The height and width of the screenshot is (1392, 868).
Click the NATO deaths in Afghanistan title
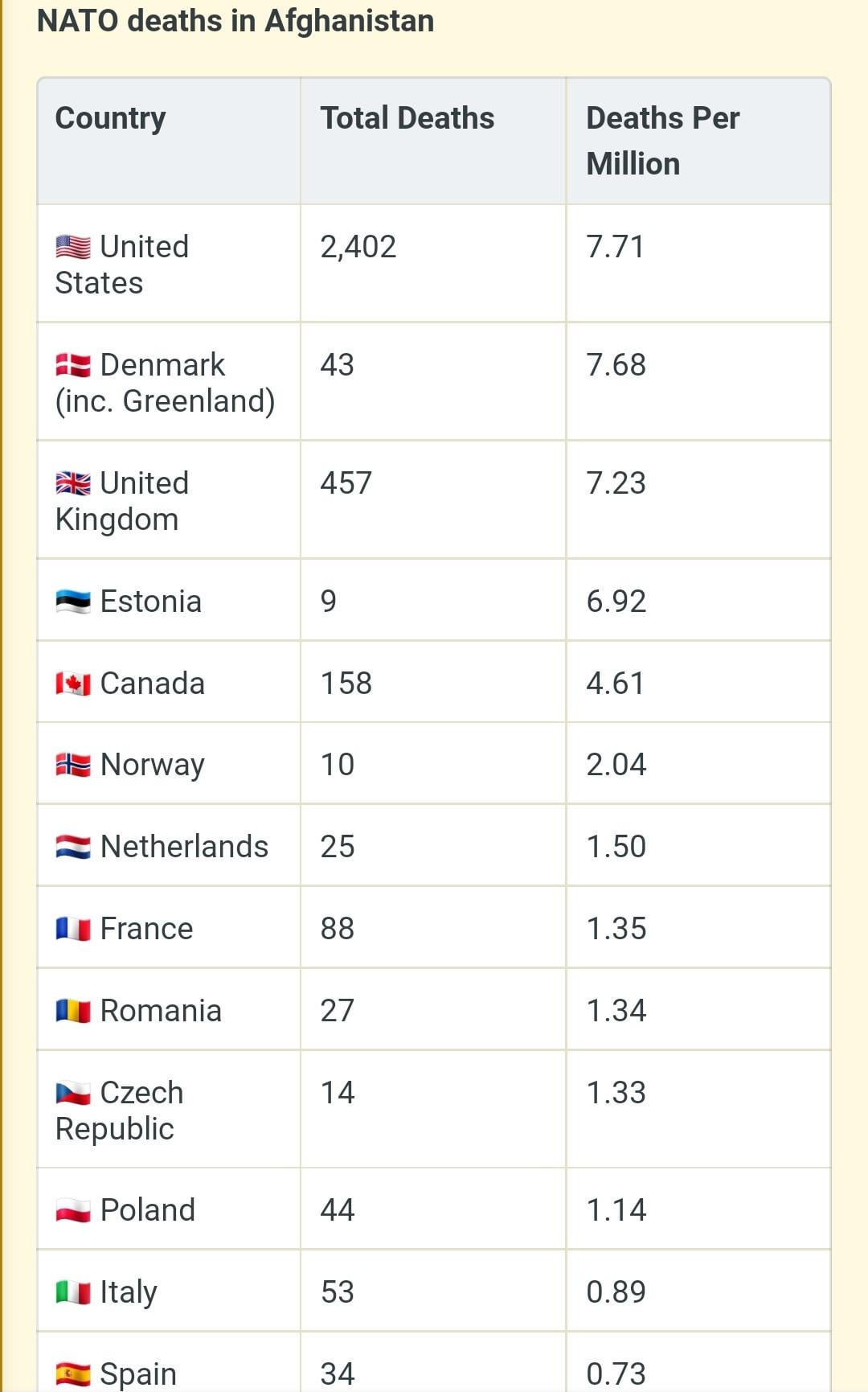coord(235,21)
